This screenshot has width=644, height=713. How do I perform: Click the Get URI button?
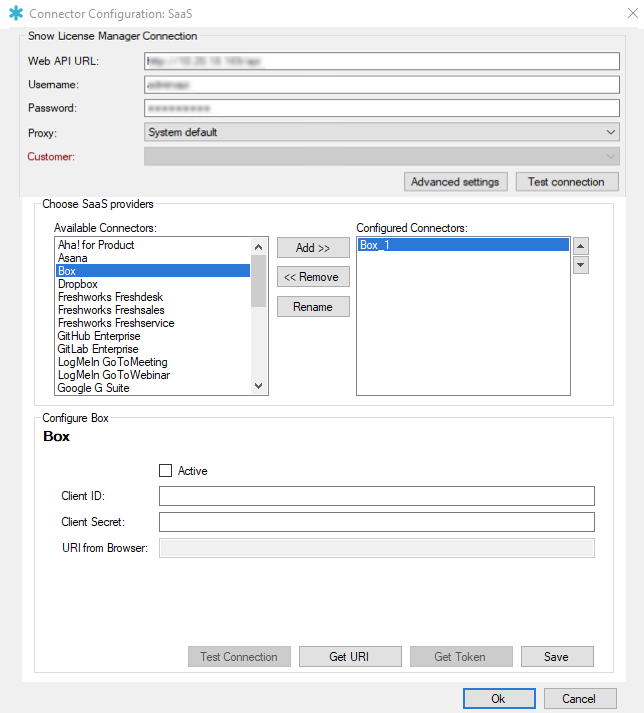352,657
